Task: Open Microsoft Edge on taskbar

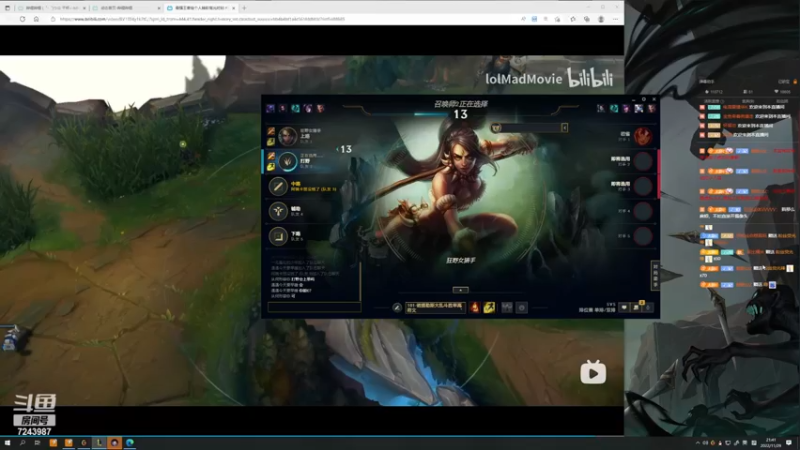Action: 130,443
